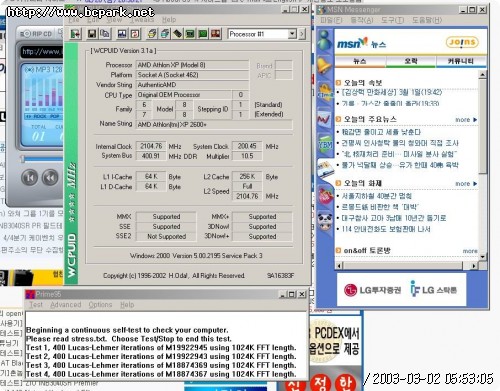Click the yellow printer icon in toolbar
The width and height of the screenshot is (500, 391).
[x=152, y=34]
